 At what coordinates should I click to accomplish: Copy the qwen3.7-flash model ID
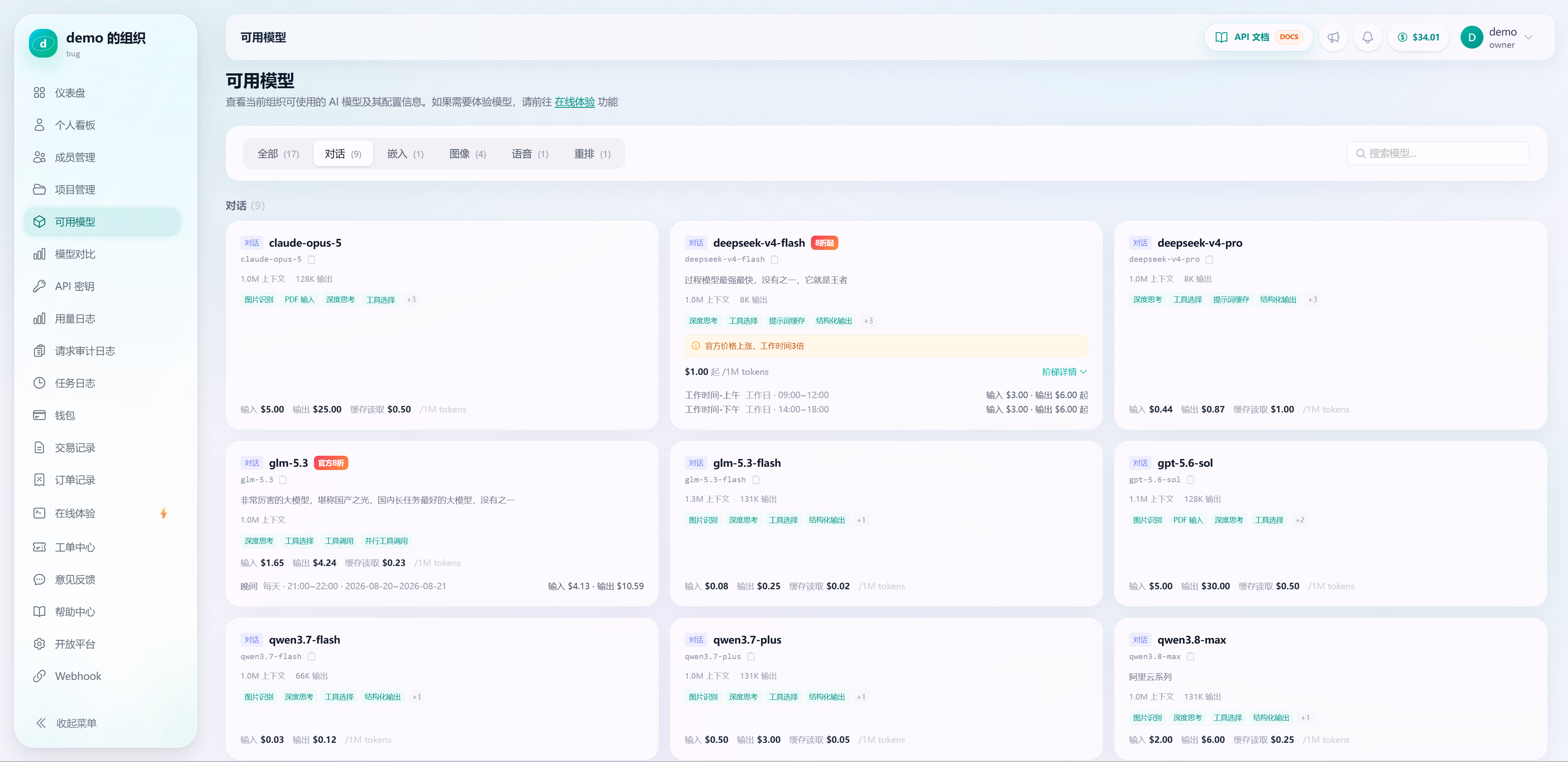tap(312, 657)
